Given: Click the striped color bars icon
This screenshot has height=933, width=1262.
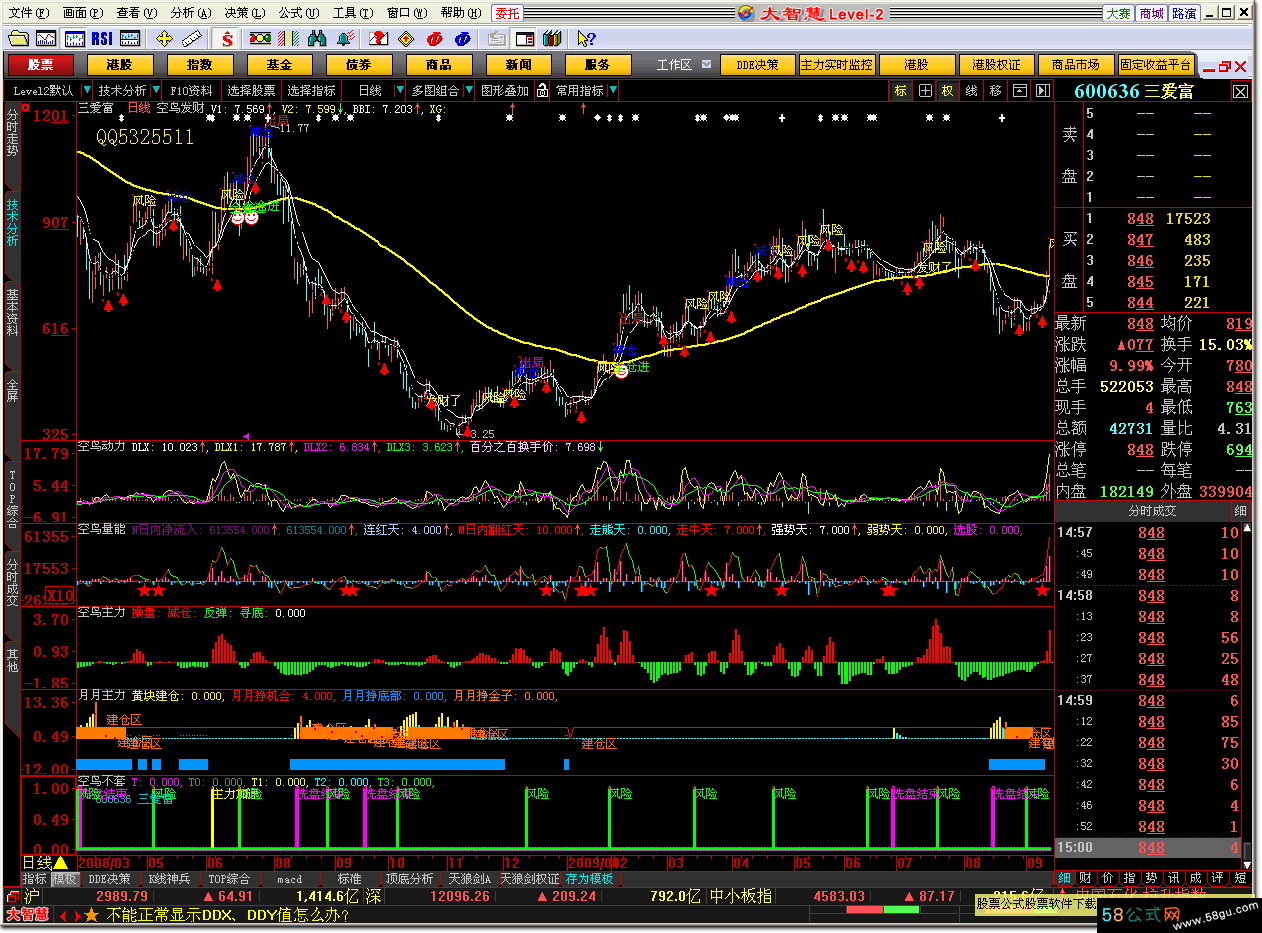Looking at the screenshot, I should coord(287,39).
